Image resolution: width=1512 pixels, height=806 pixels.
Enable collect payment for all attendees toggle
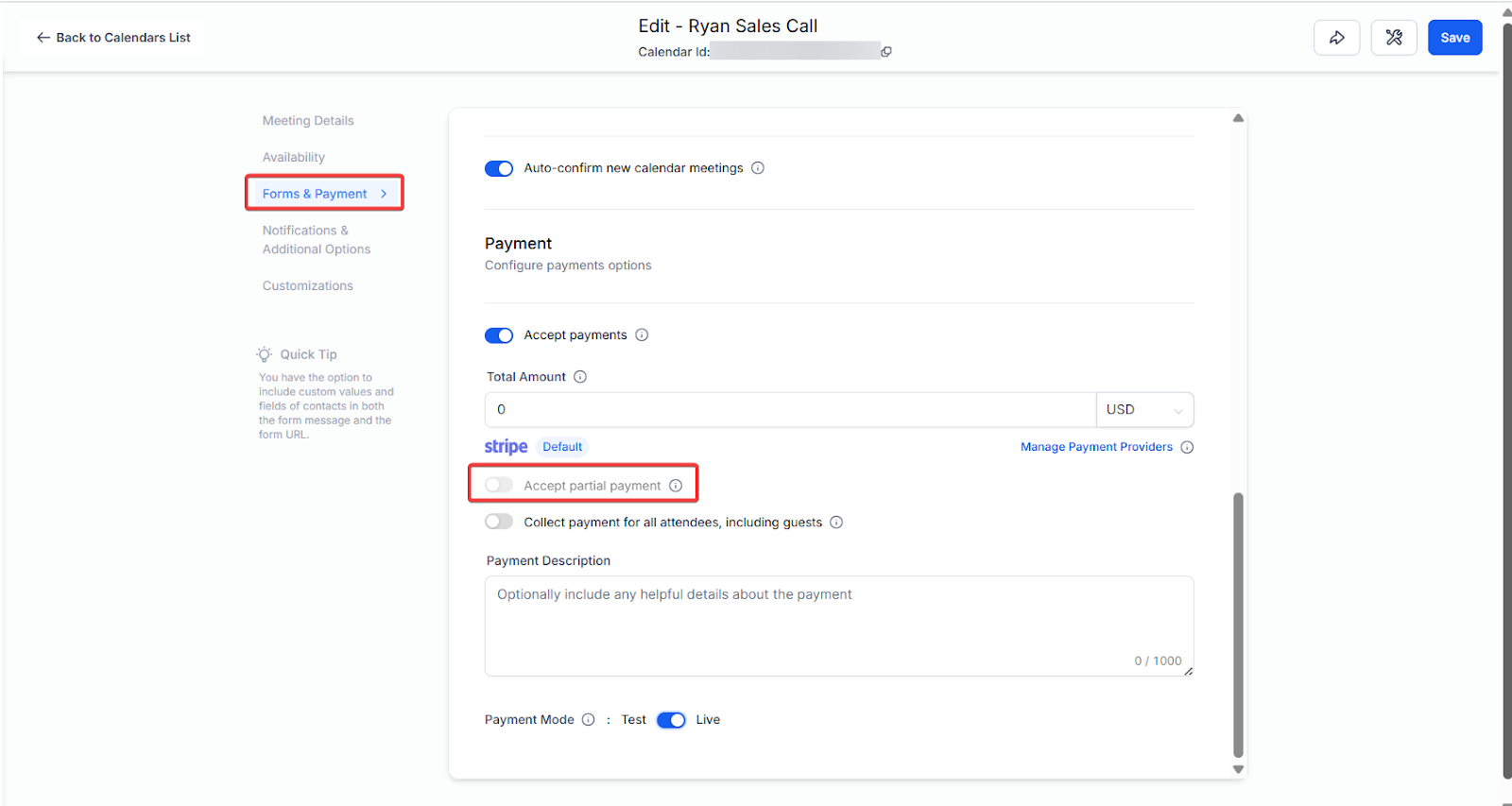coord(499,522)
